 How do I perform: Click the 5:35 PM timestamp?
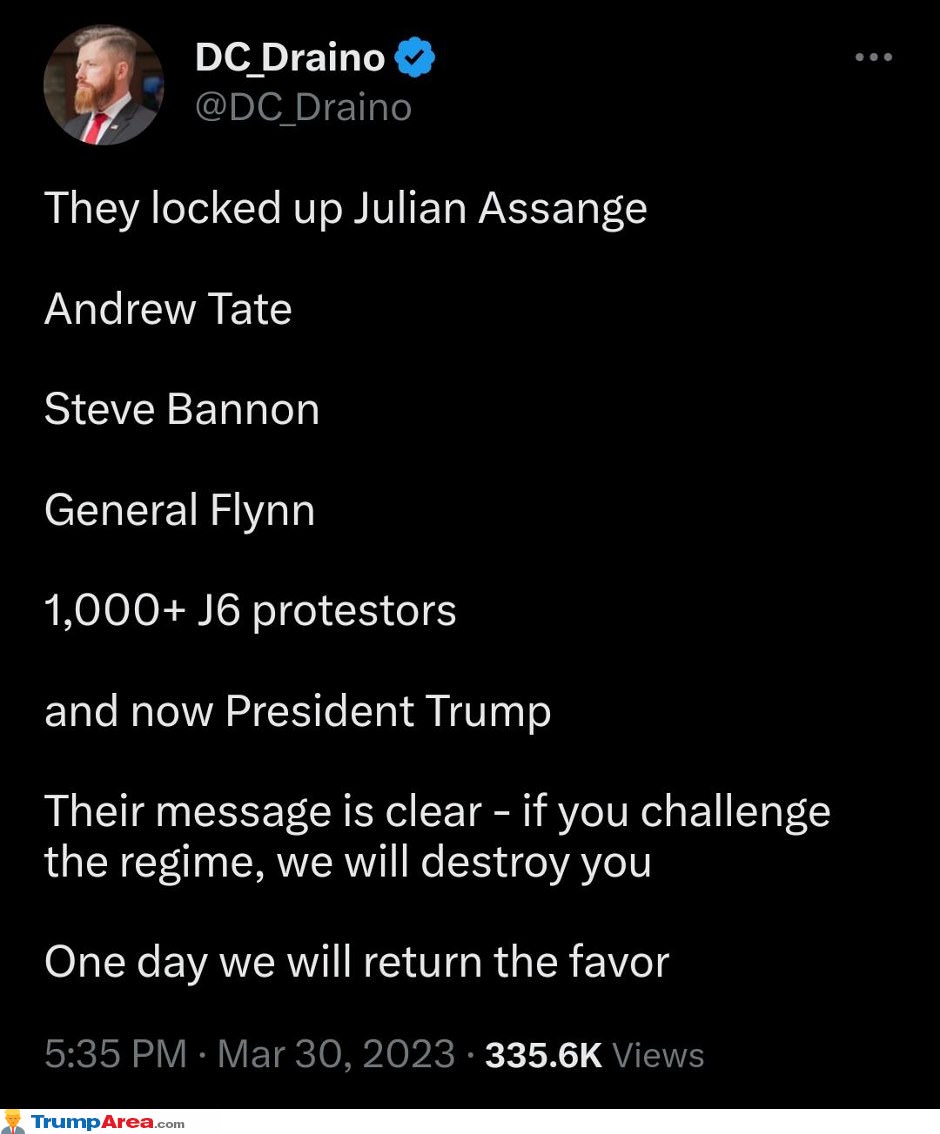116,1053
